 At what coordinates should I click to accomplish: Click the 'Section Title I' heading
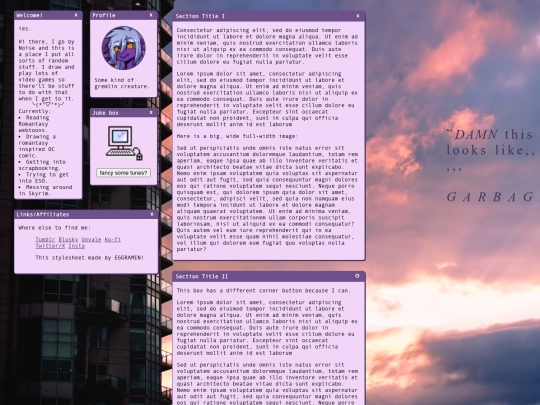pyautogui.click(x=200, y=16)
